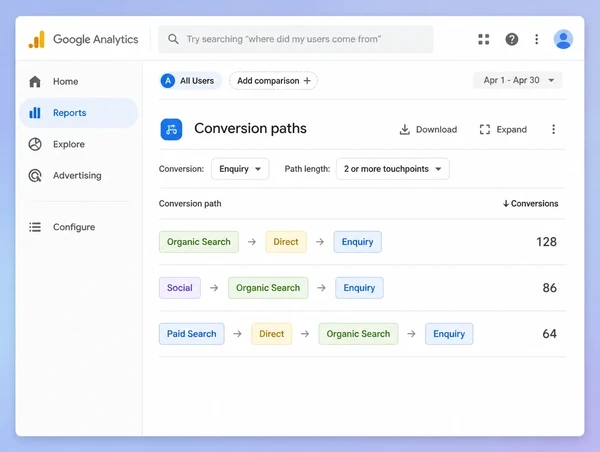The height and width of the screenshot is (452, 600).
Task: Open the apps grid icon
Action: click(484, 39)
